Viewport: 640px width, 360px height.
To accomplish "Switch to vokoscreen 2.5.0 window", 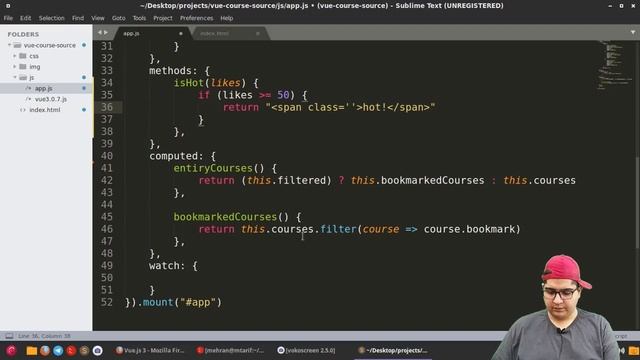I will (306, 350).
